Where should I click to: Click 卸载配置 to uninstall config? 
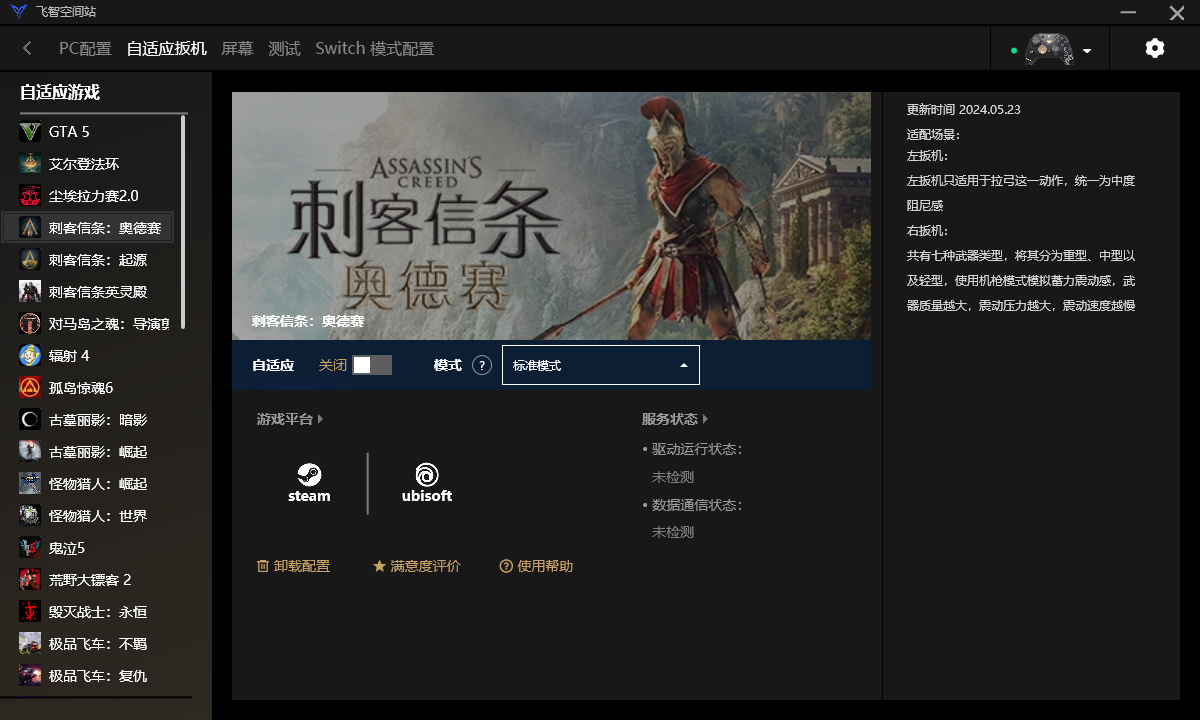pyautogui.click(x=293, y=566)
